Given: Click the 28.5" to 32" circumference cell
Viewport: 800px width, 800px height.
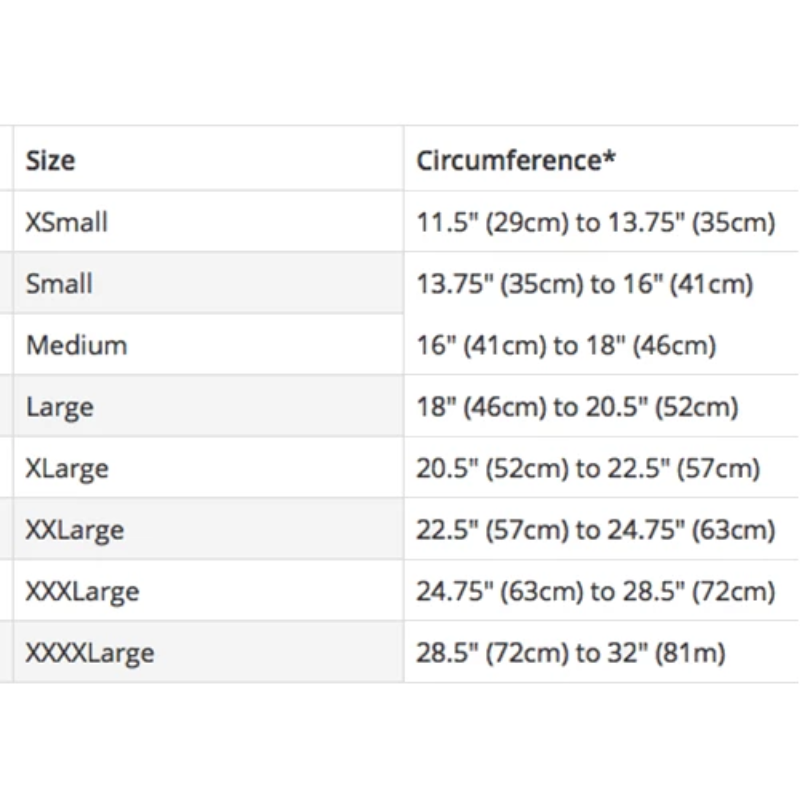Looking at the screenshot, I should pyautogui.click(x=571, y=654).
